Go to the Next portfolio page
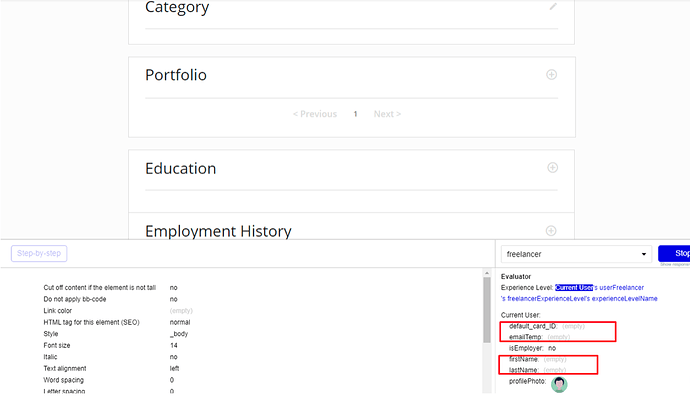The width and height of the screenshot is (690, 397). click(387, 114)
